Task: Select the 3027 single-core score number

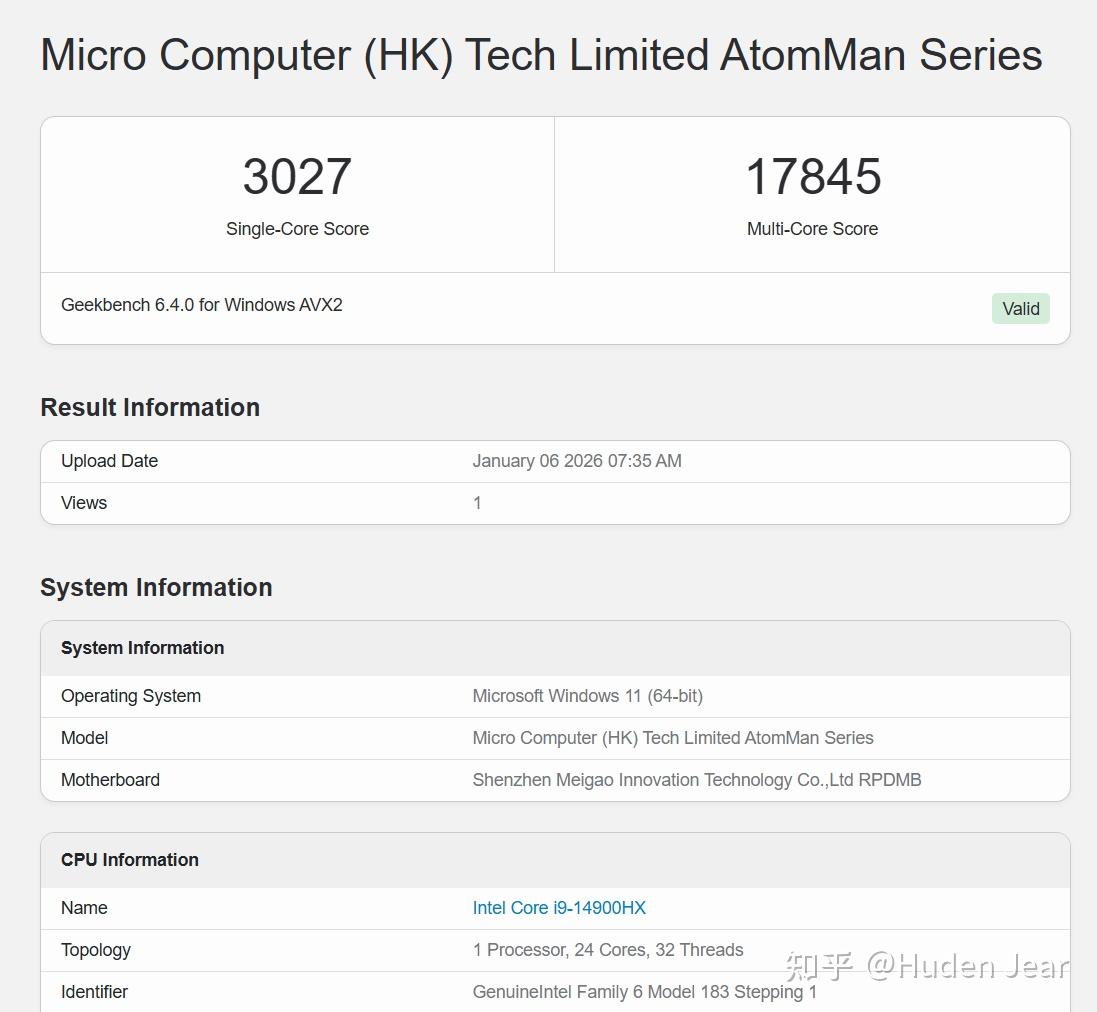Action: click(297, 176)
